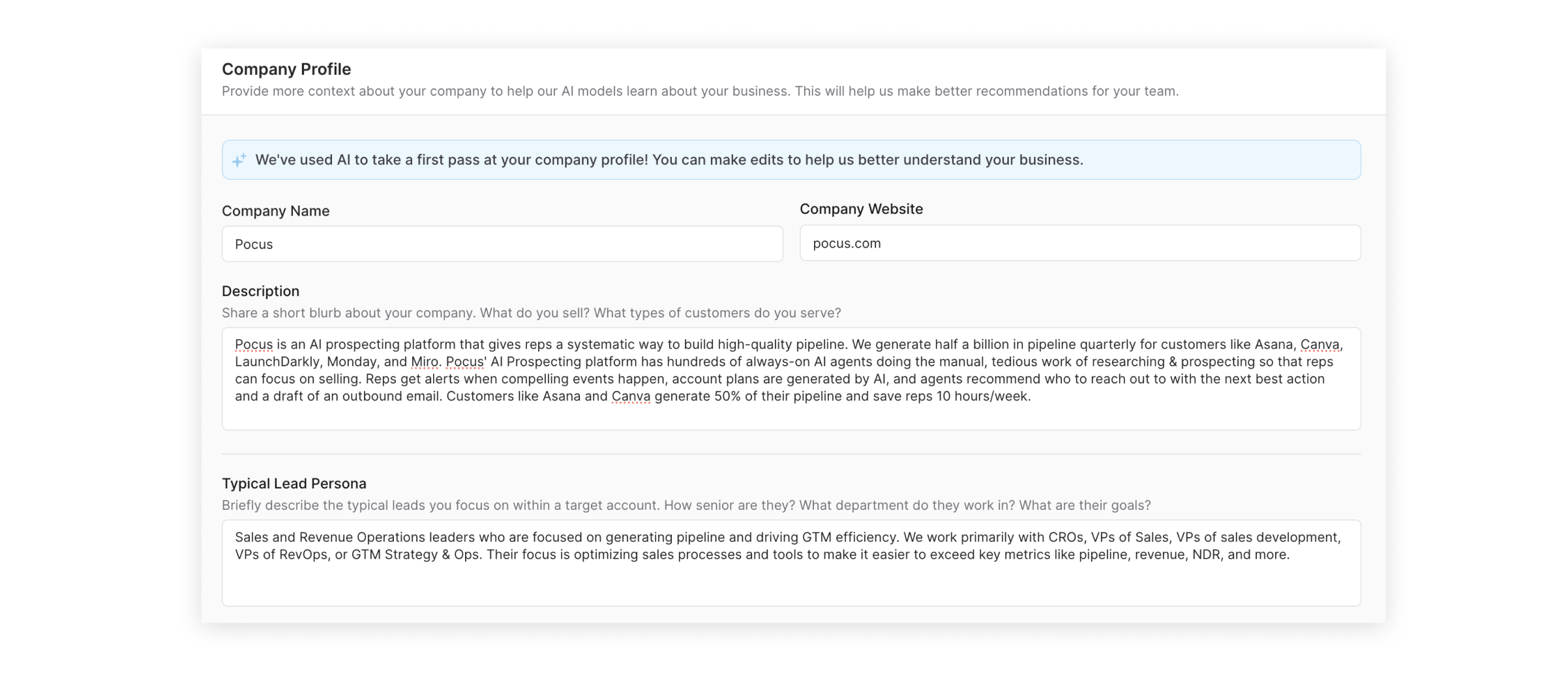Screen dimensions: 1568x687
Task: Click the AI sparkle icon in banner
Action: 239,160
